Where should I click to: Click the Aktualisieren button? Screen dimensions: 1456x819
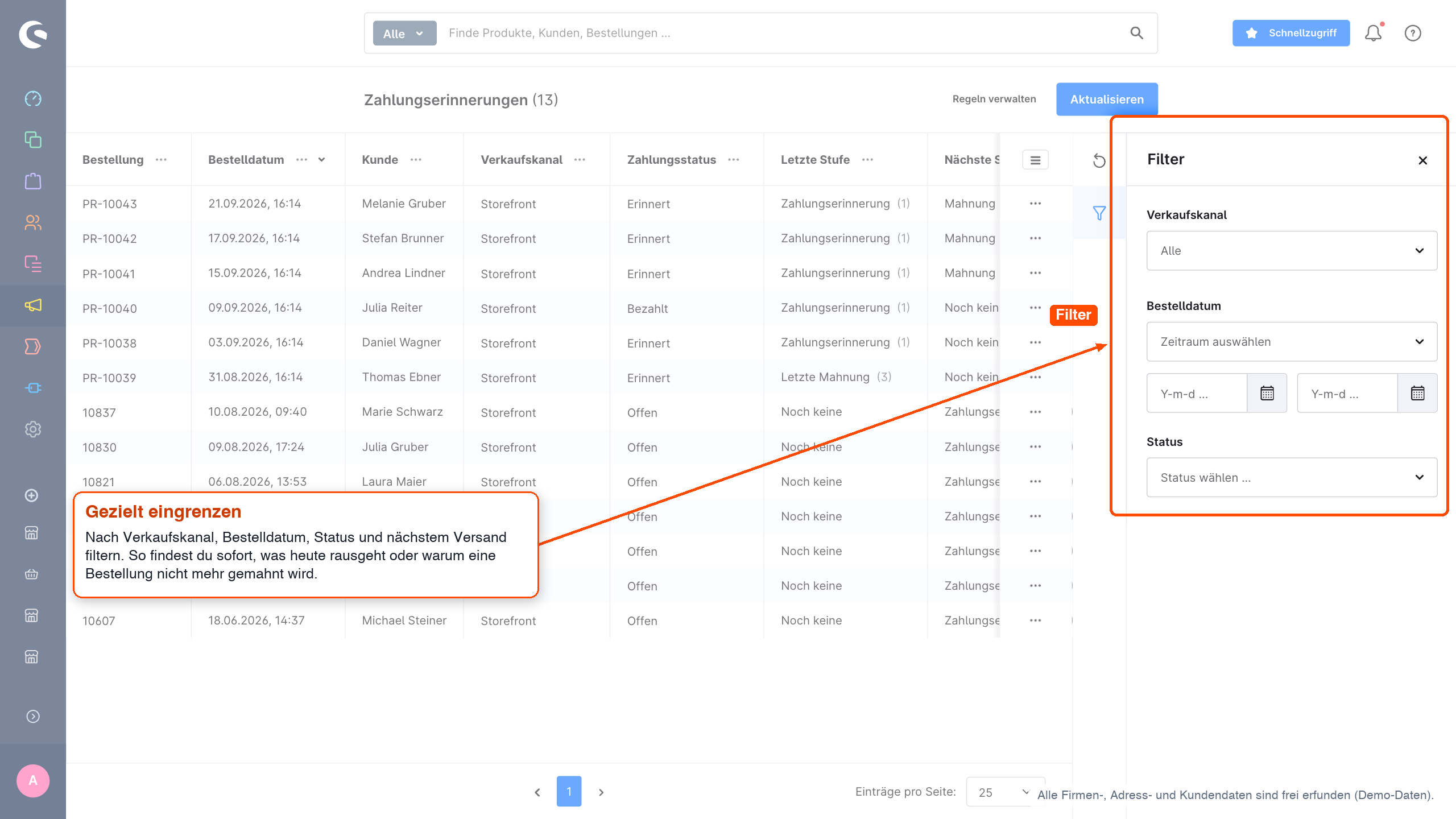pyautogui.click(x=1107, y=100)
